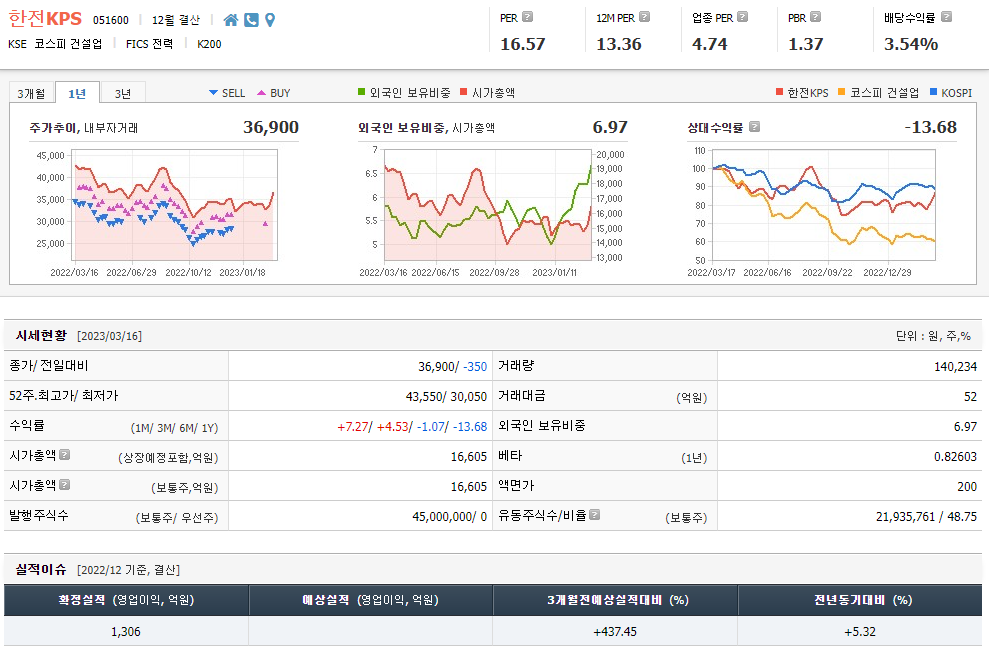
Task: Click the PER value 16.57
Action: point(522,44)
